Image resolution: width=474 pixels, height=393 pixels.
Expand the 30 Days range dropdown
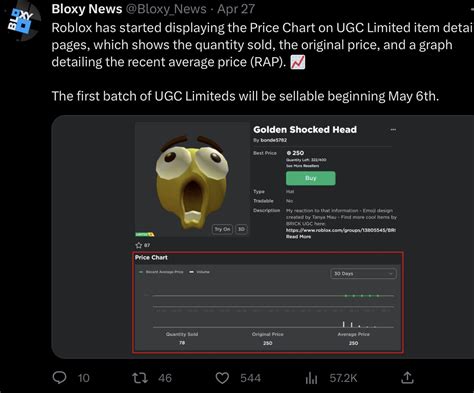(363, 274)
